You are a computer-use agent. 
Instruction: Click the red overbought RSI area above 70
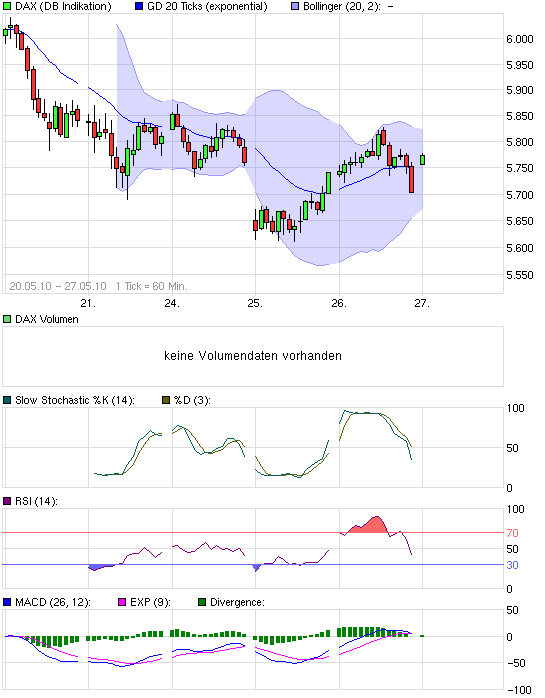click(369, 526)
